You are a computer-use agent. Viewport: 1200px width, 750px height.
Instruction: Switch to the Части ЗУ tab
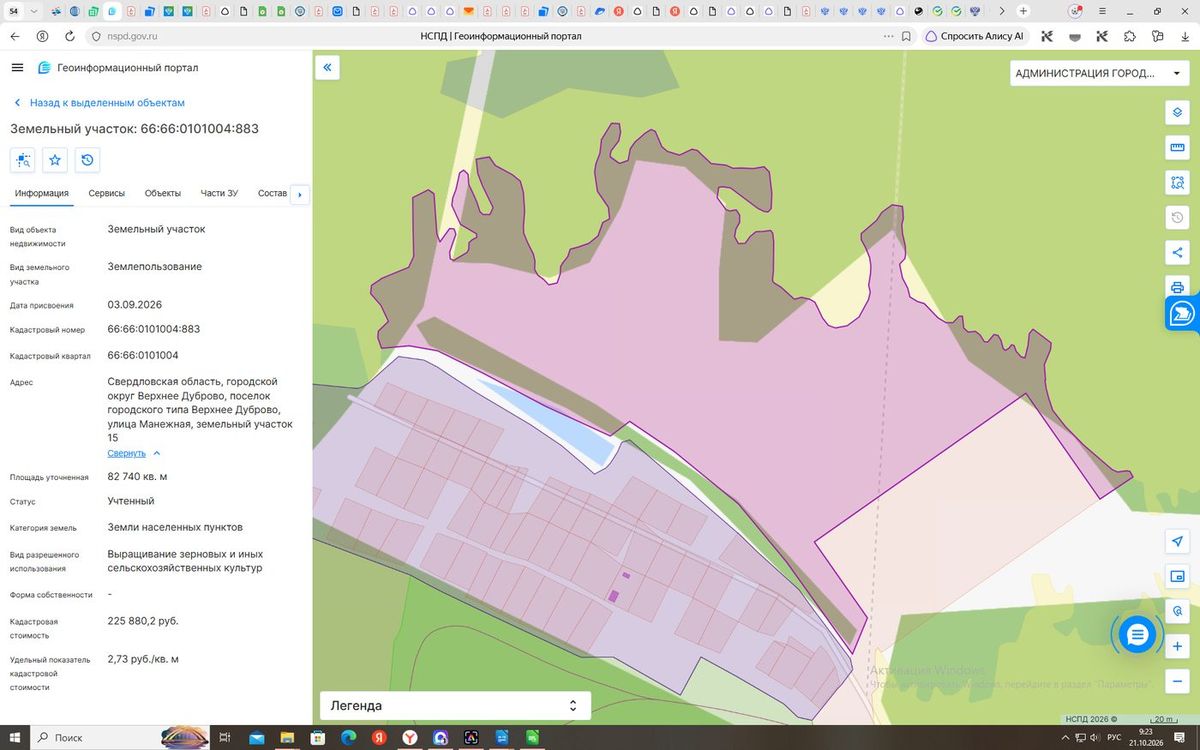point(219,193)
